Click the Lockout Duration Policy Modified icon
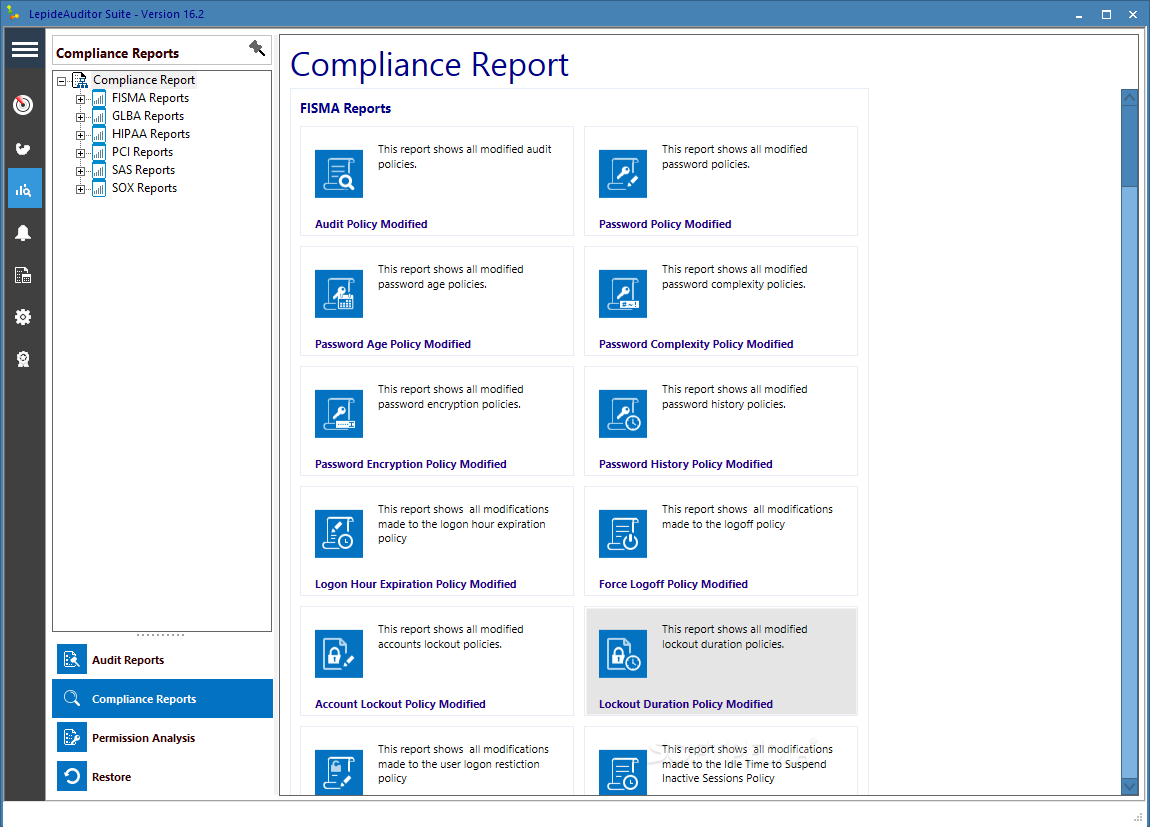The image size is (1150, 827). click(623, 654)
